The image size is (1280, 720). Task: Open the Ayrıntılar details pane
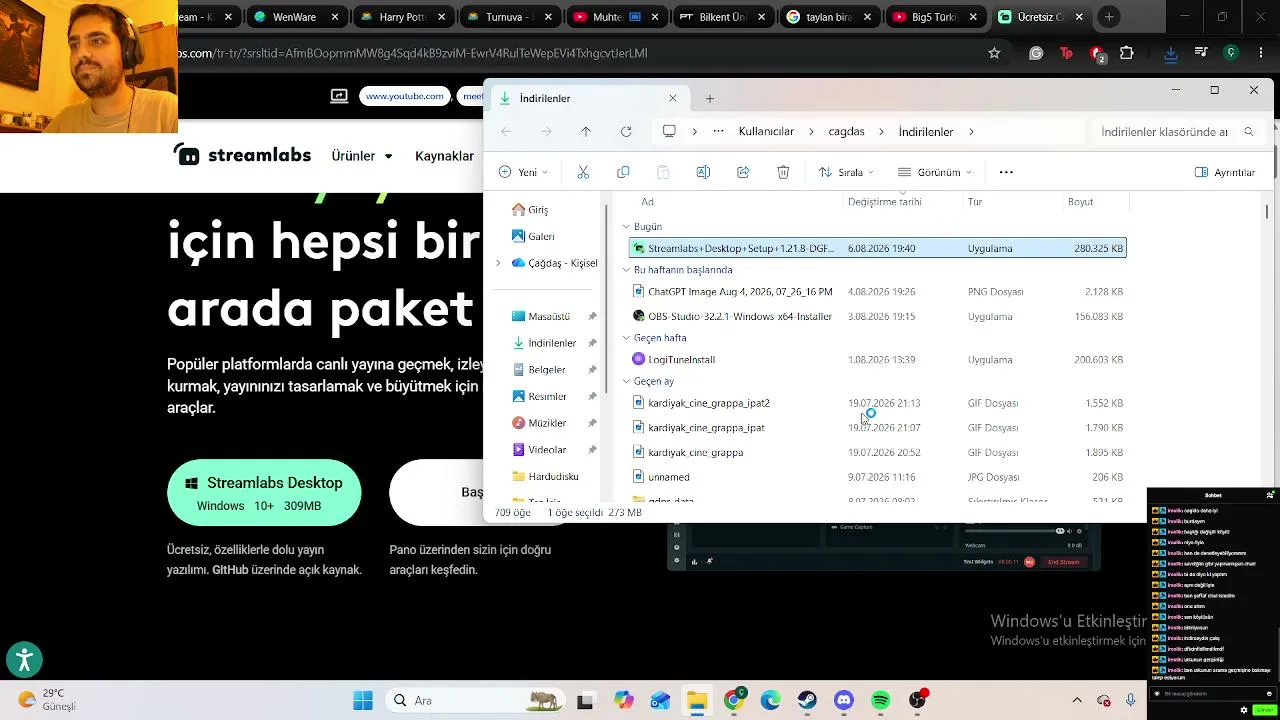(1225, 172)
